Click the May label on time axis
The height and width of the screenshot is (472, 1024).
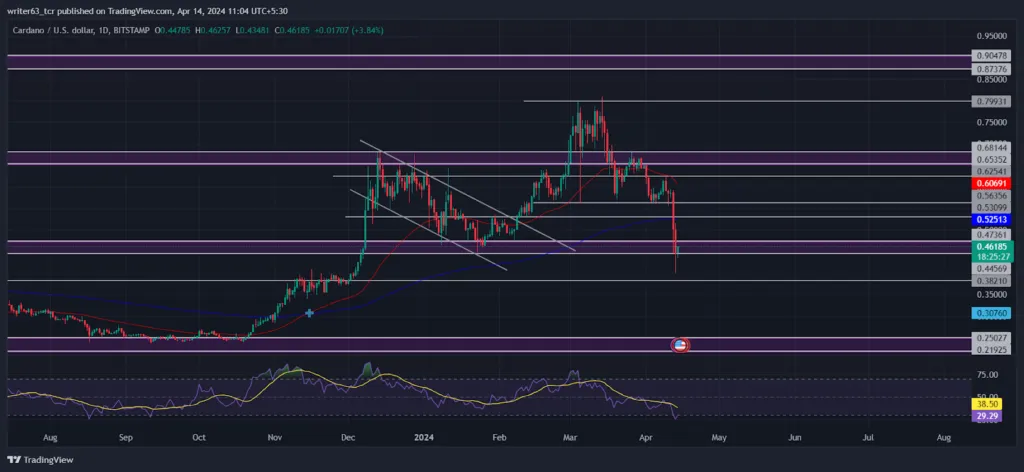click(x=718, y=437)
